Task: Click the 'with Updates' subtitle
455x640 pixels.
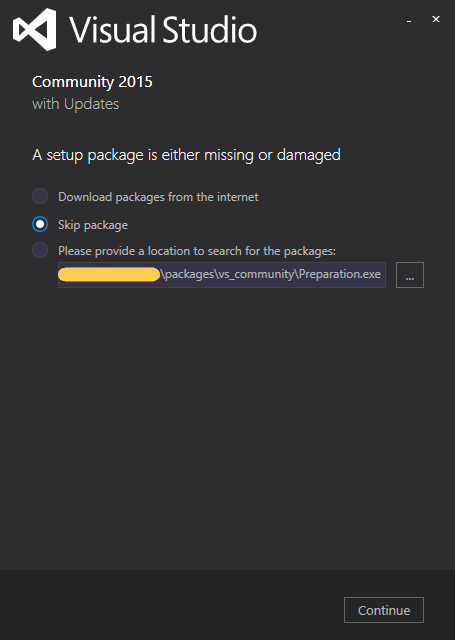Action: tap(75, 104)
